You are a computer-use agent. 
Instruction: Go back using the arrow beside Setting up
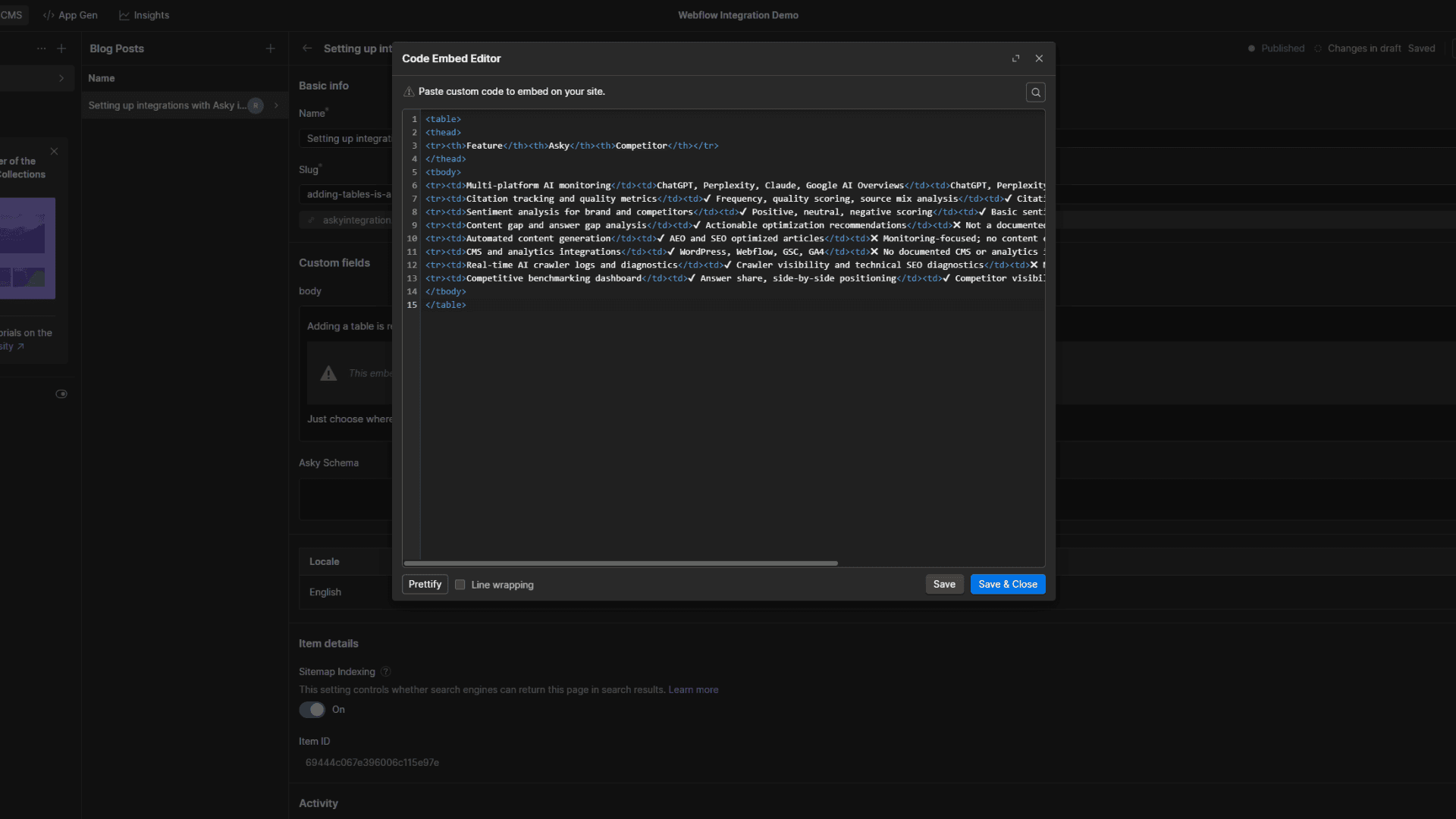pos(307,49)
